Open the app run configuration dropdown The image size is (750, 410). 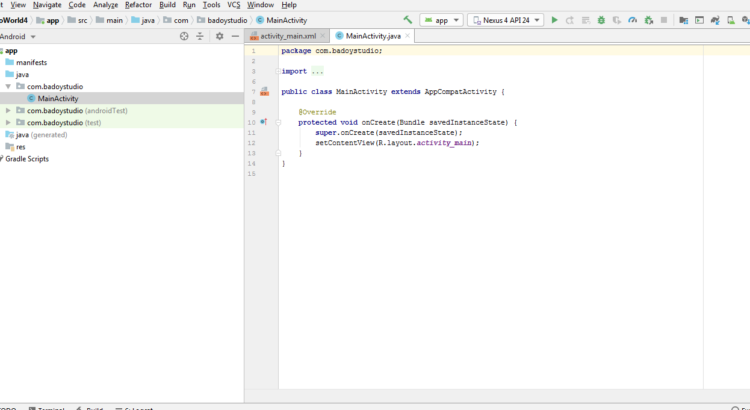[443, 20]
